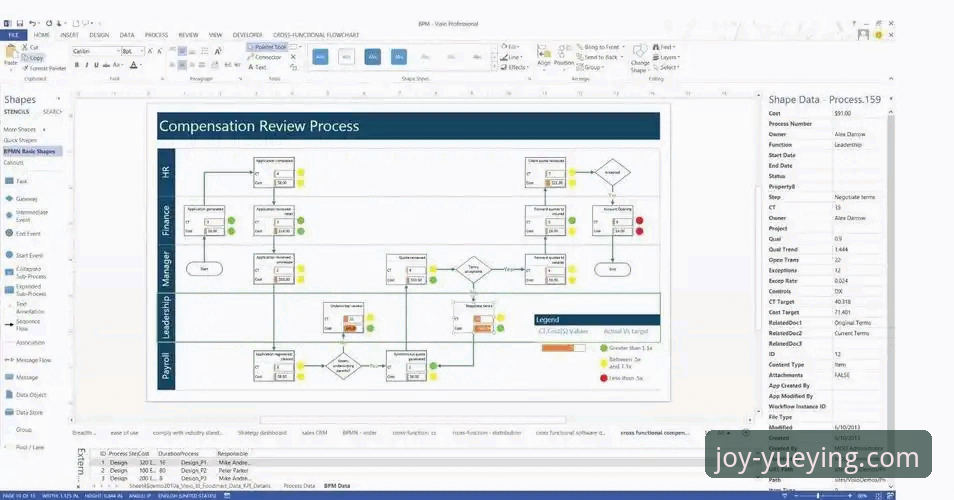Open the Fill dropdown
This screenshot has width=954, height=500.
point(510,47)
